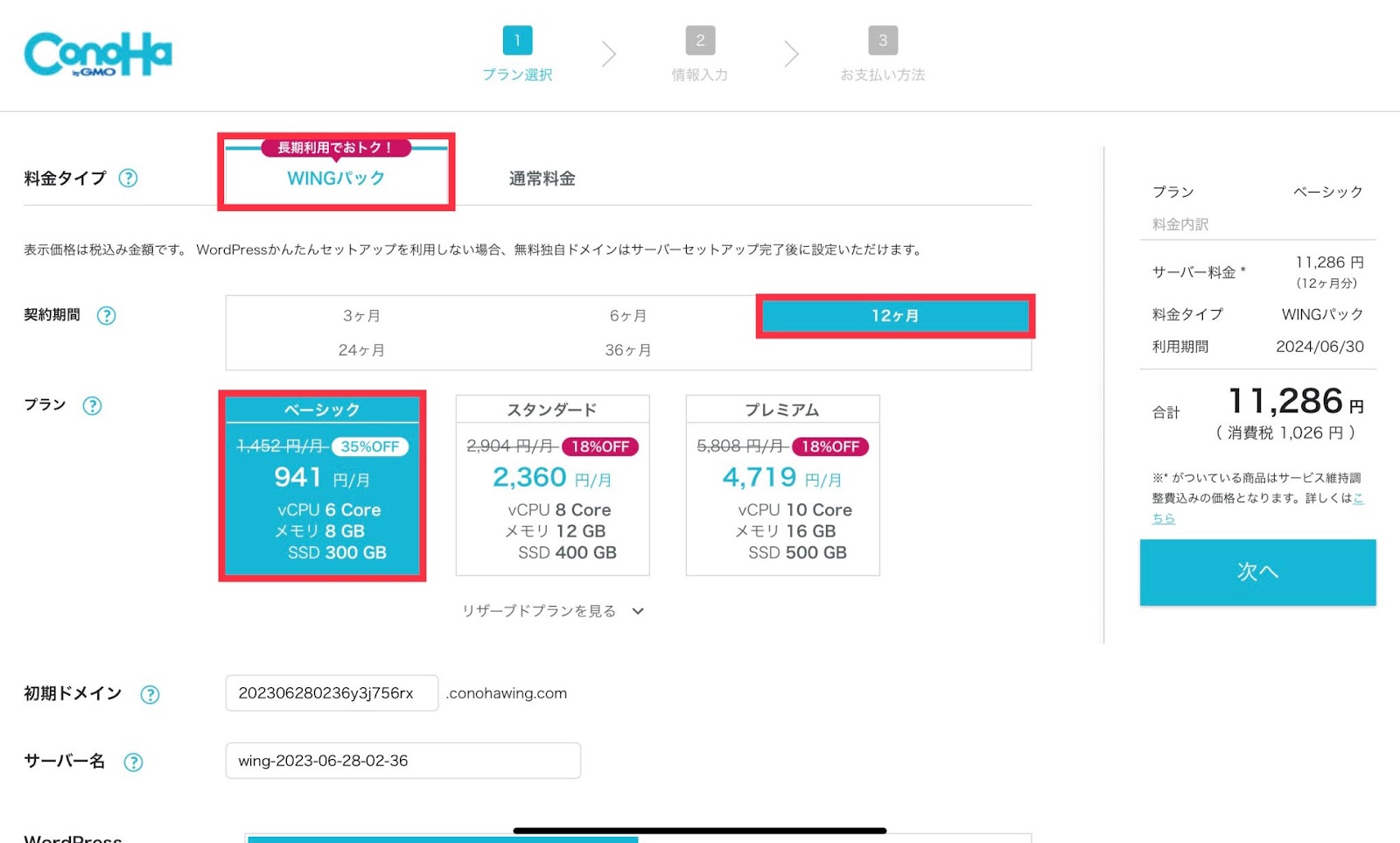The height and width of the screenshot is (843, 1400).
Task: Click step 2 情報入力 indicator
Action: coord(700,54)
